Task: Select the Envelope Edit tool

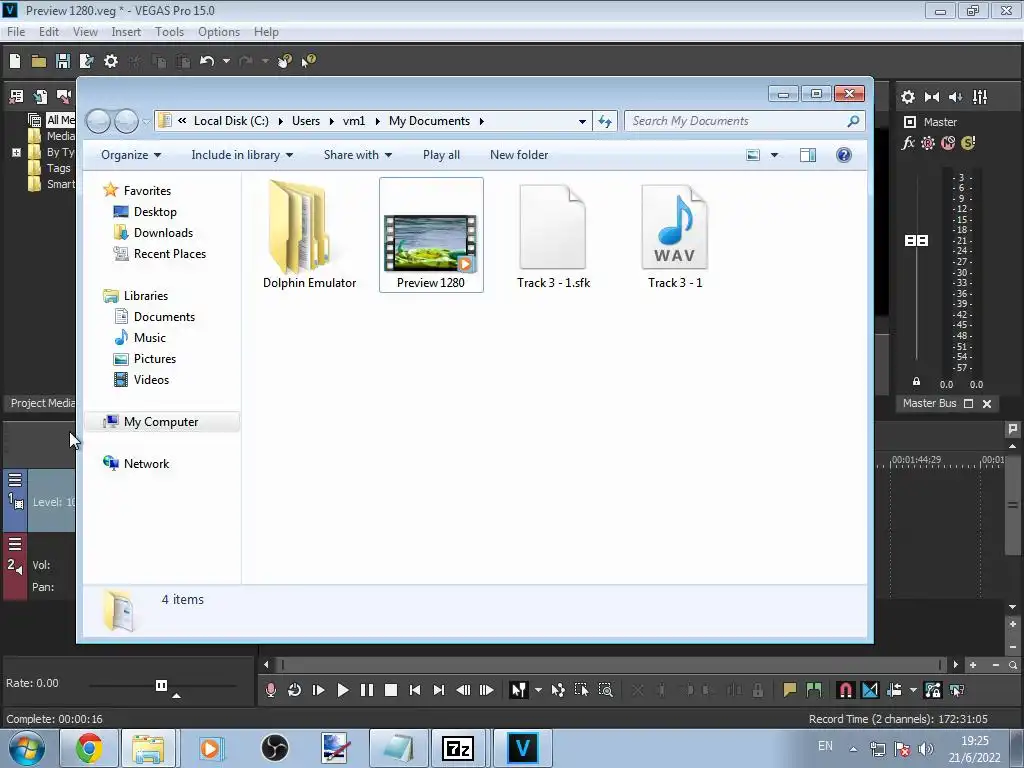Action: coord(558,690)
